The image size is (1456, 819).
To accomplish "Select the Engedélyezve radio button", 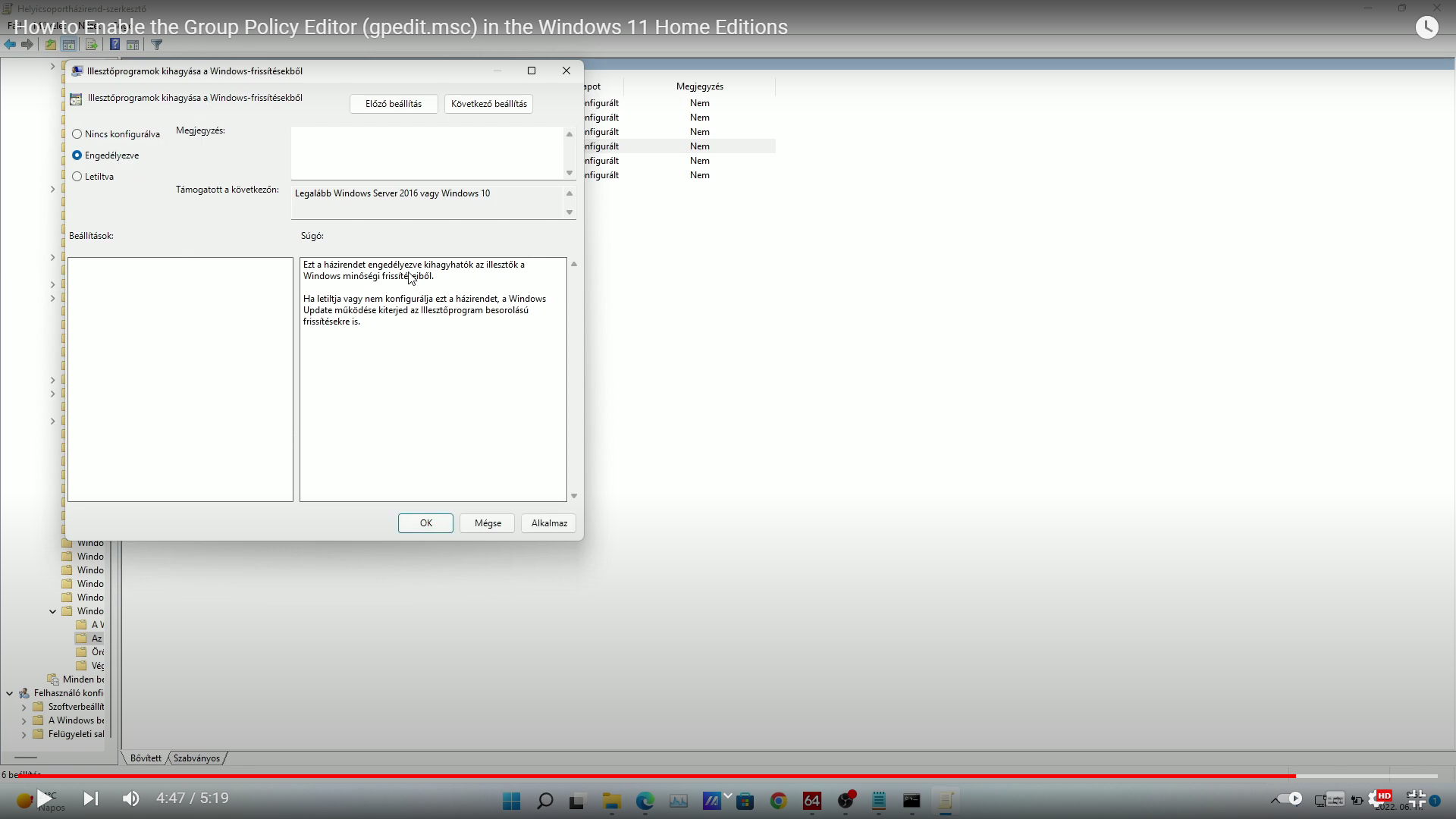I will [x=77, y=155].
